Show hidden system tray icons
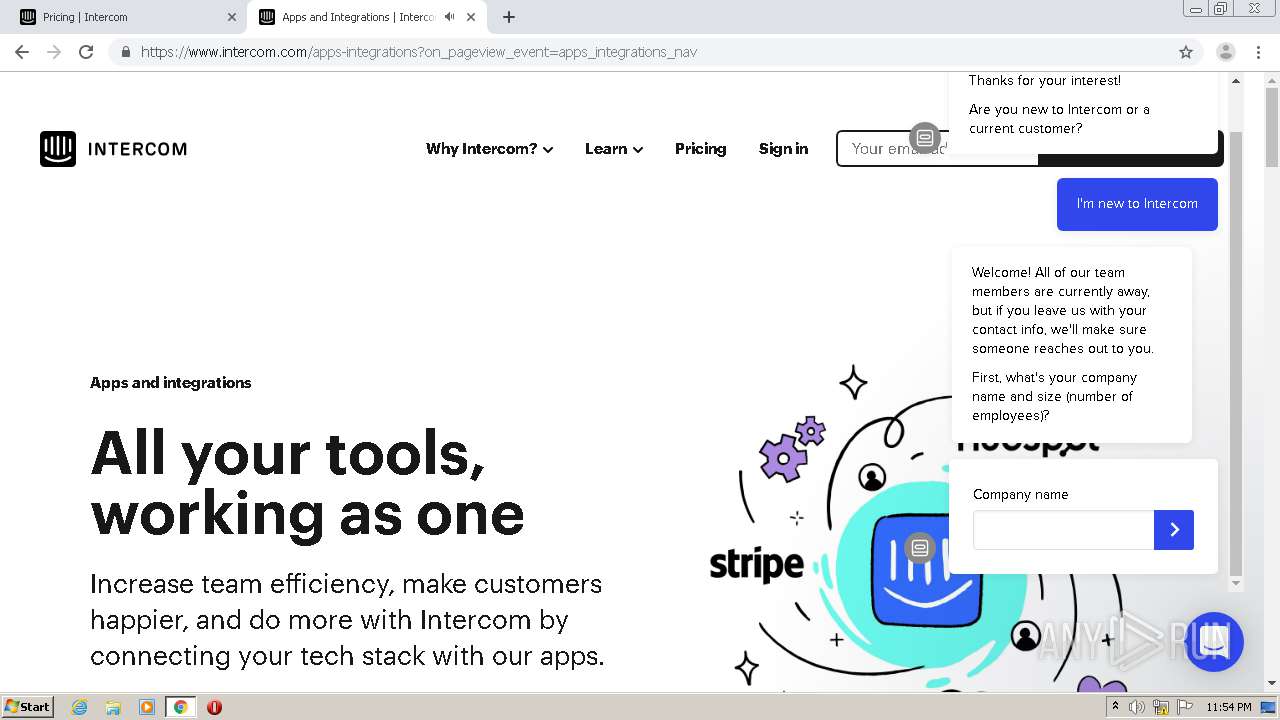This screenshot has width=1280, height=720. point(1114,707)
